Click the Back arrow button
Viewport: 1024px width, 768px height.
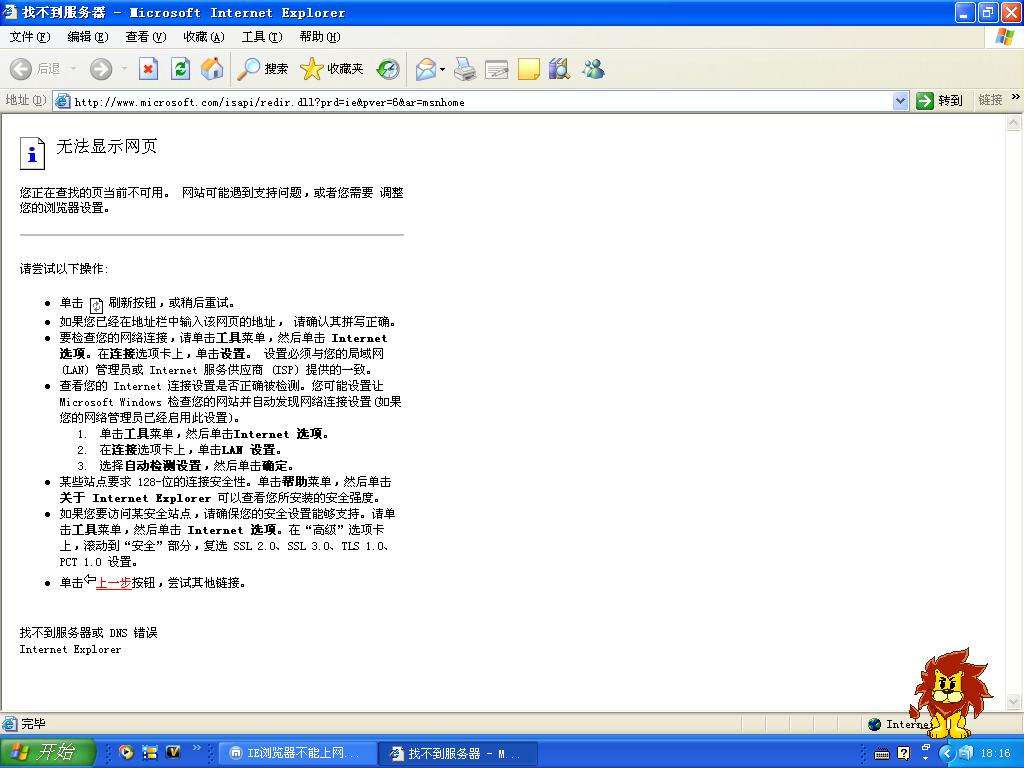pyautogui.click(x=21, y=69)
